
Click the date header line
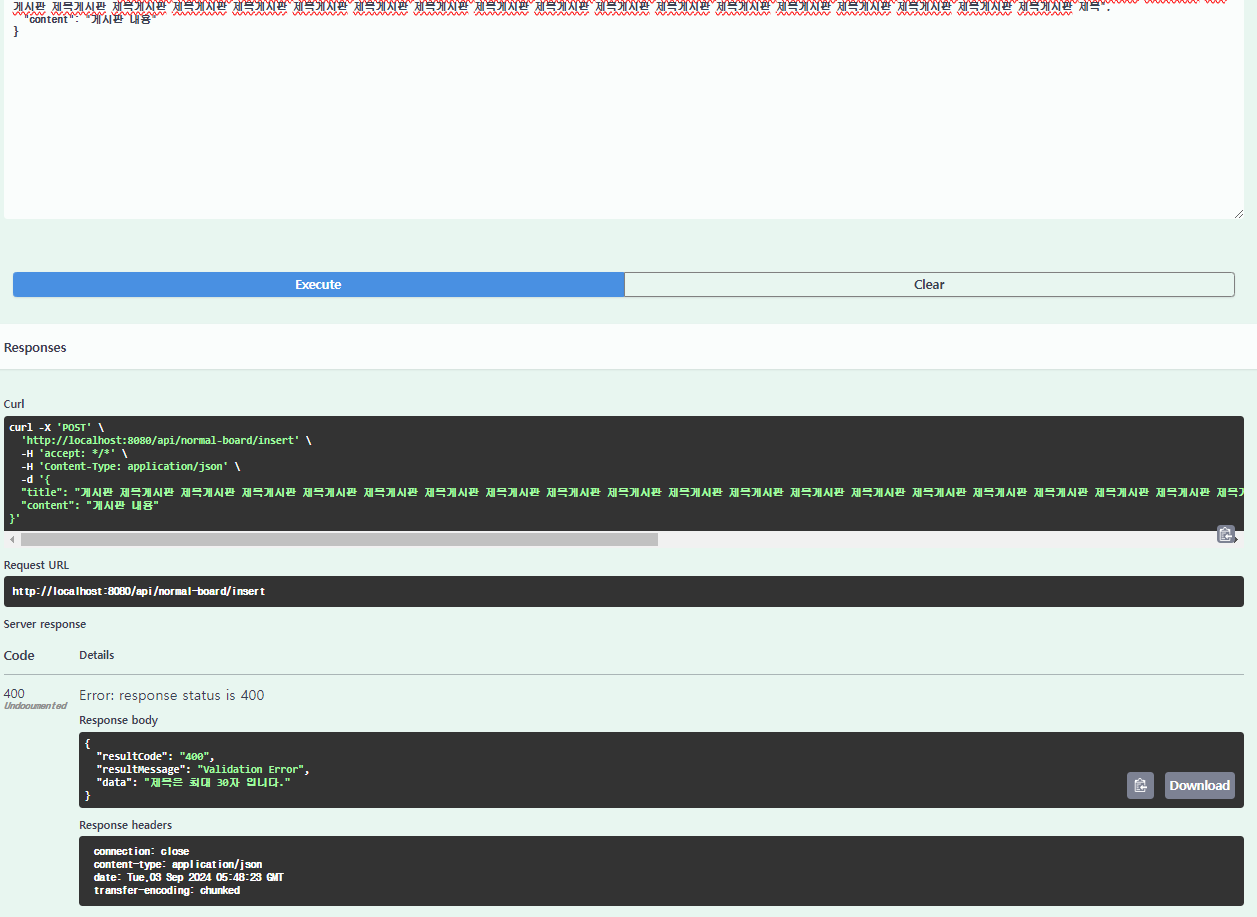pyautogui.click(x=189, y=877)
